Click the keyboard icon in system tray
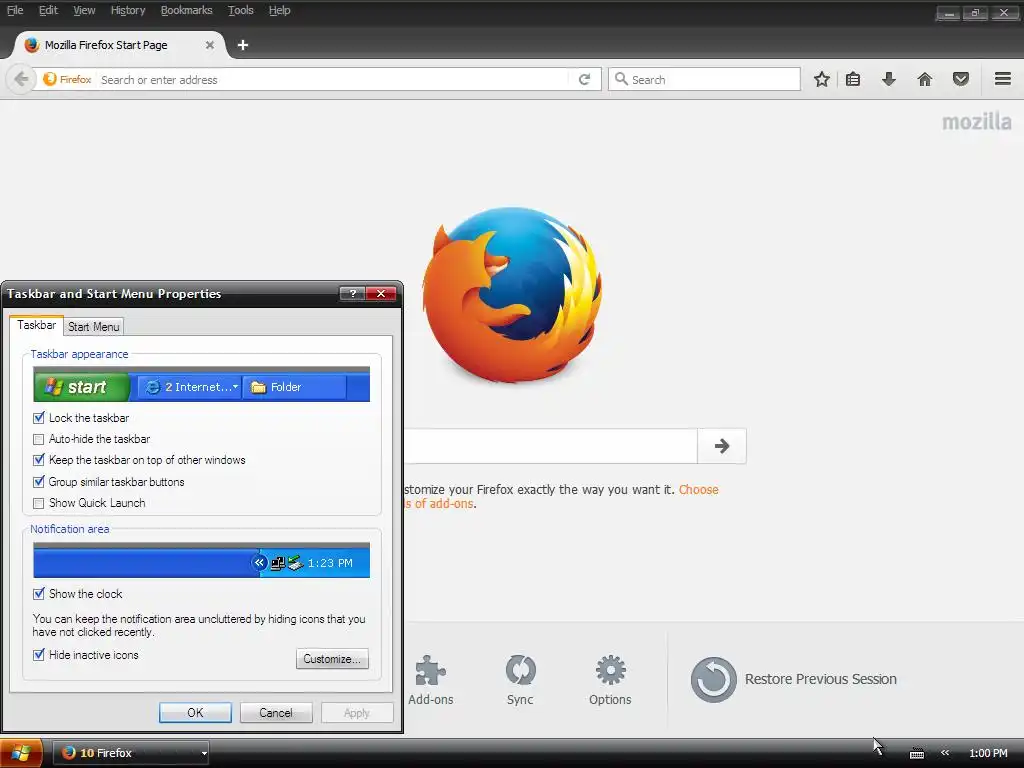Viewport: 1024px width, 768px height. pyautogui.click(x=917, y=754)
